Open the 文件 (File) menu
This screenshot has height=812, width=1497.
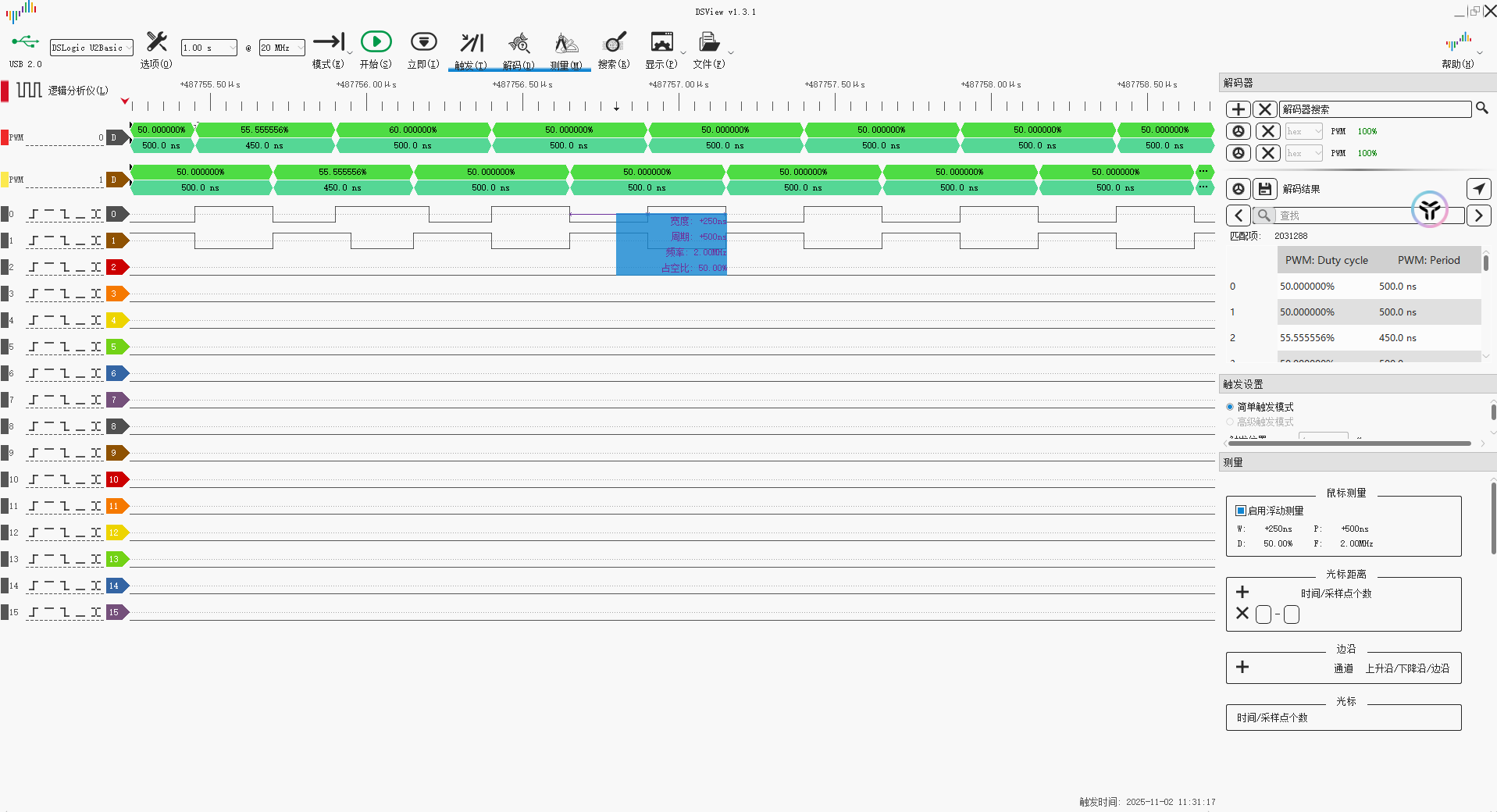709,42
